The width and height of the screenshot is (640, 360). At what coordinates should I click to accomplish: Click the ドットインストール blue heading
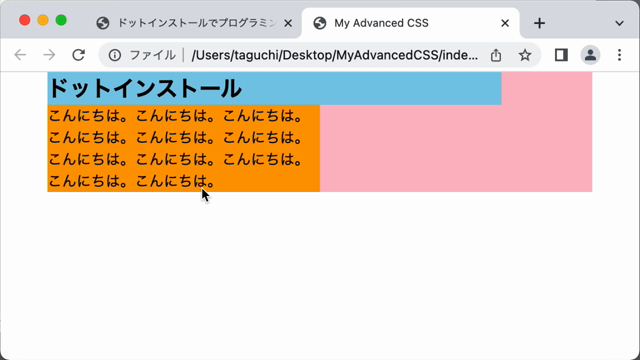[274, 89]
